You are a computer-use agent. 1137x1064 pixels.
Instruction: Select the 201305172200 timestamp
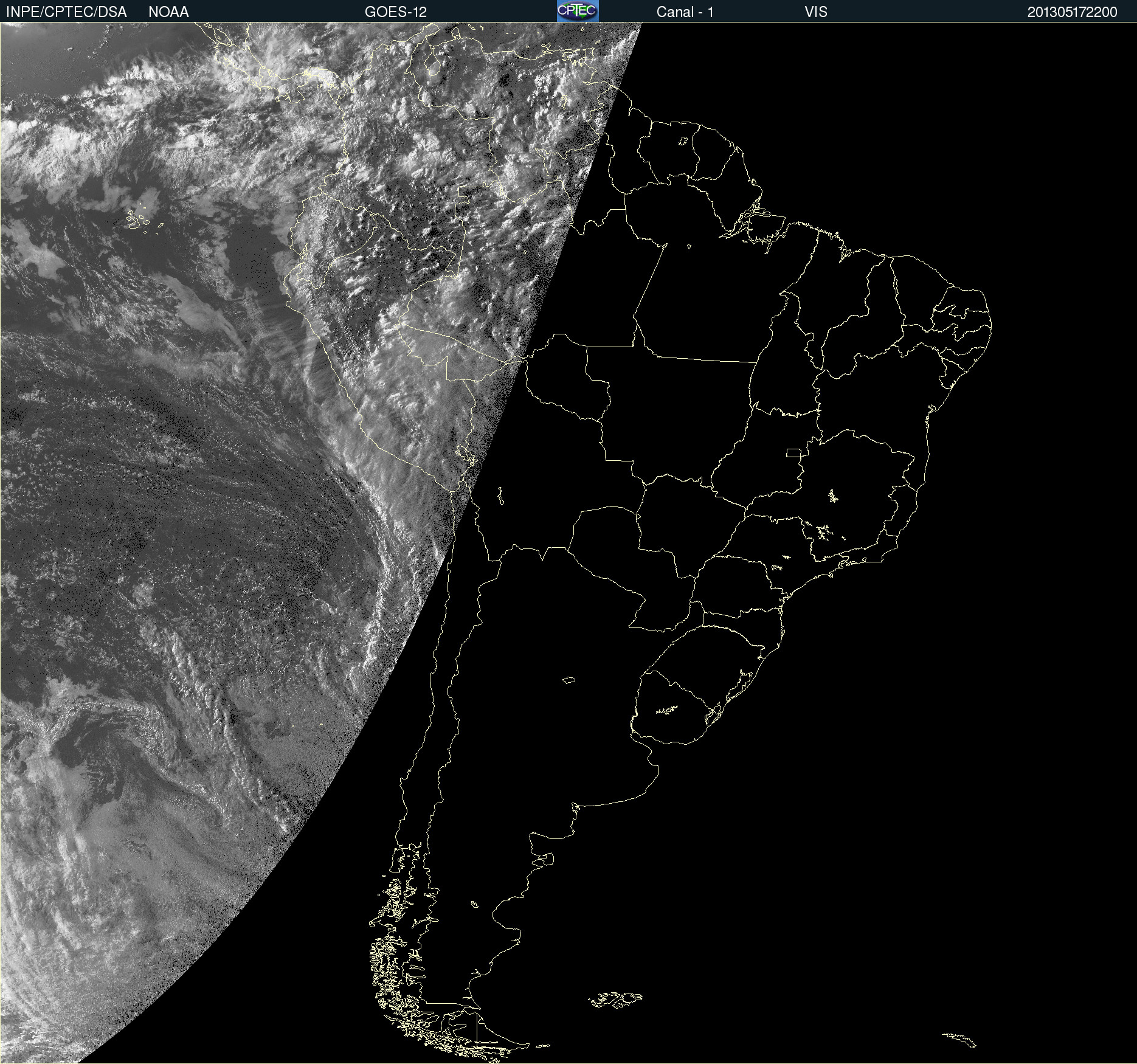click(1073, 12)
